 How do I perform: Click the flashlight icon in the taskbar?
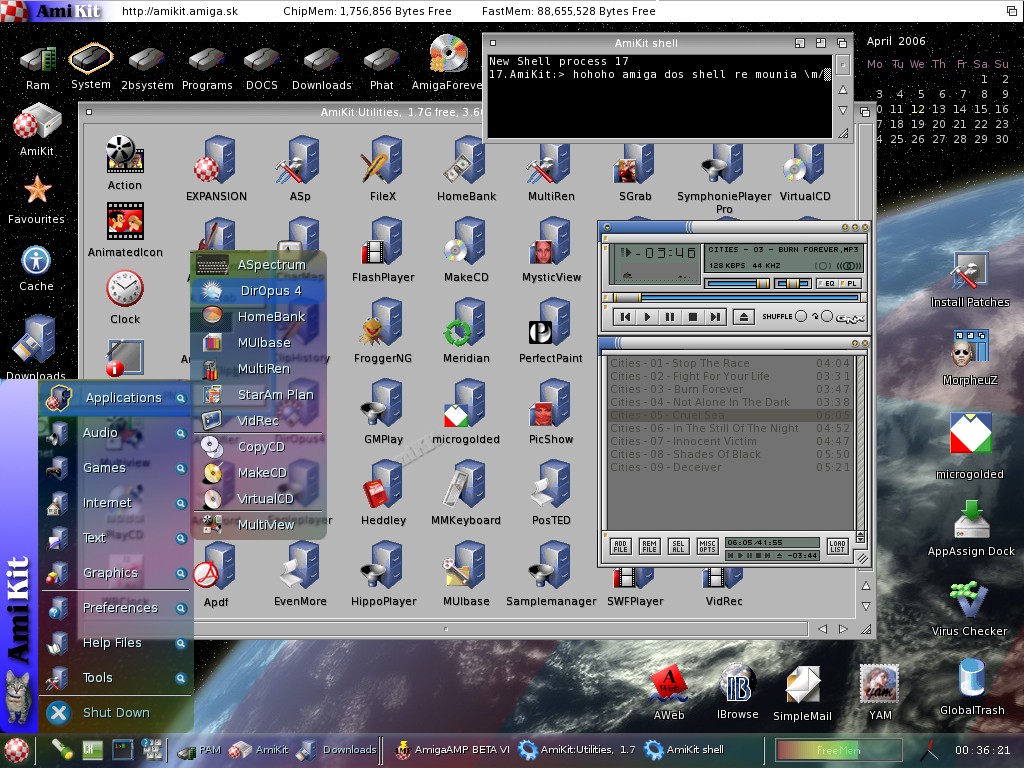(x=63, y=749)
